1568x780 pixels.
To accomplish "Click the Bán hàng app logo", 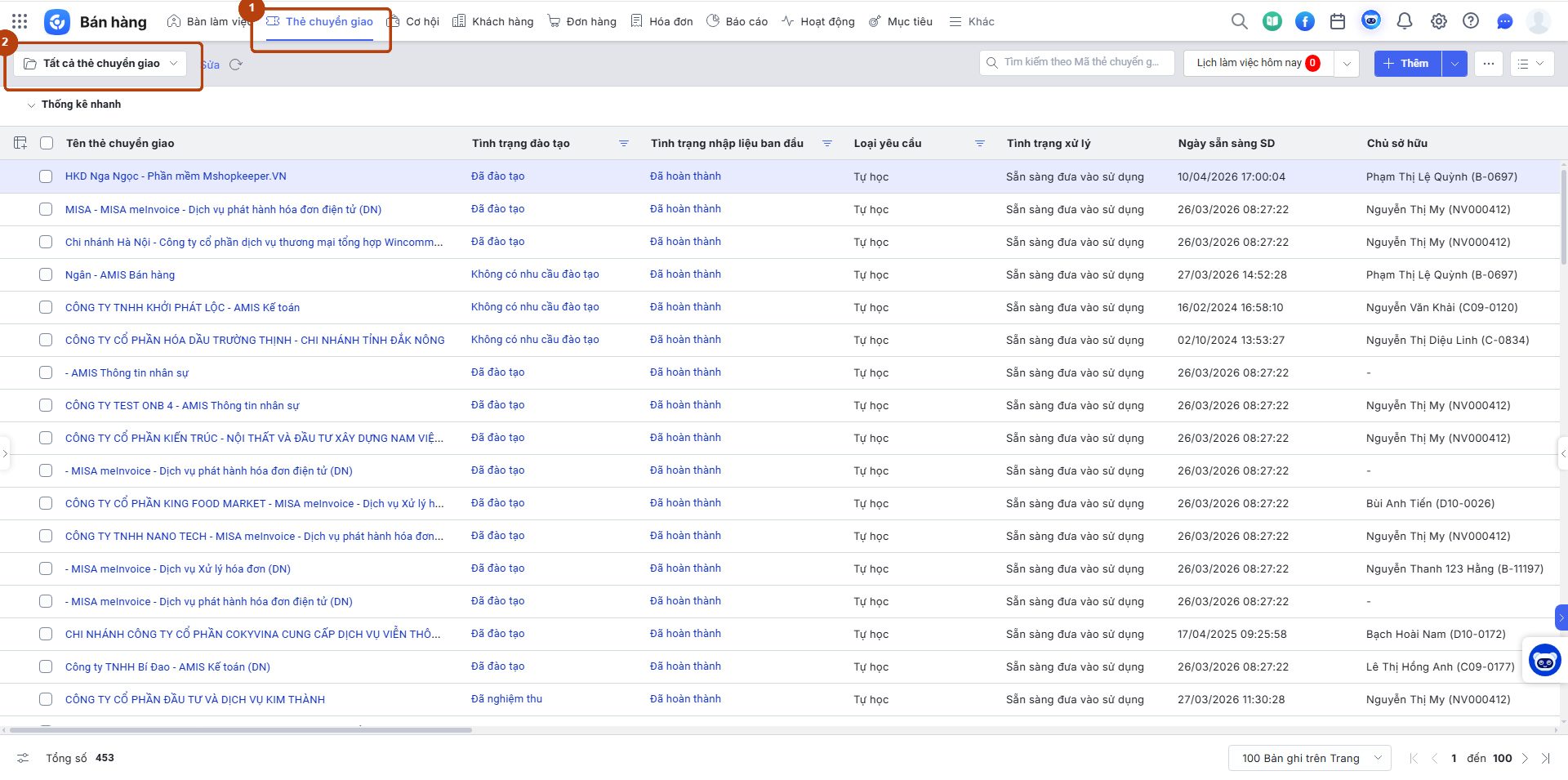I will [57, 22].
